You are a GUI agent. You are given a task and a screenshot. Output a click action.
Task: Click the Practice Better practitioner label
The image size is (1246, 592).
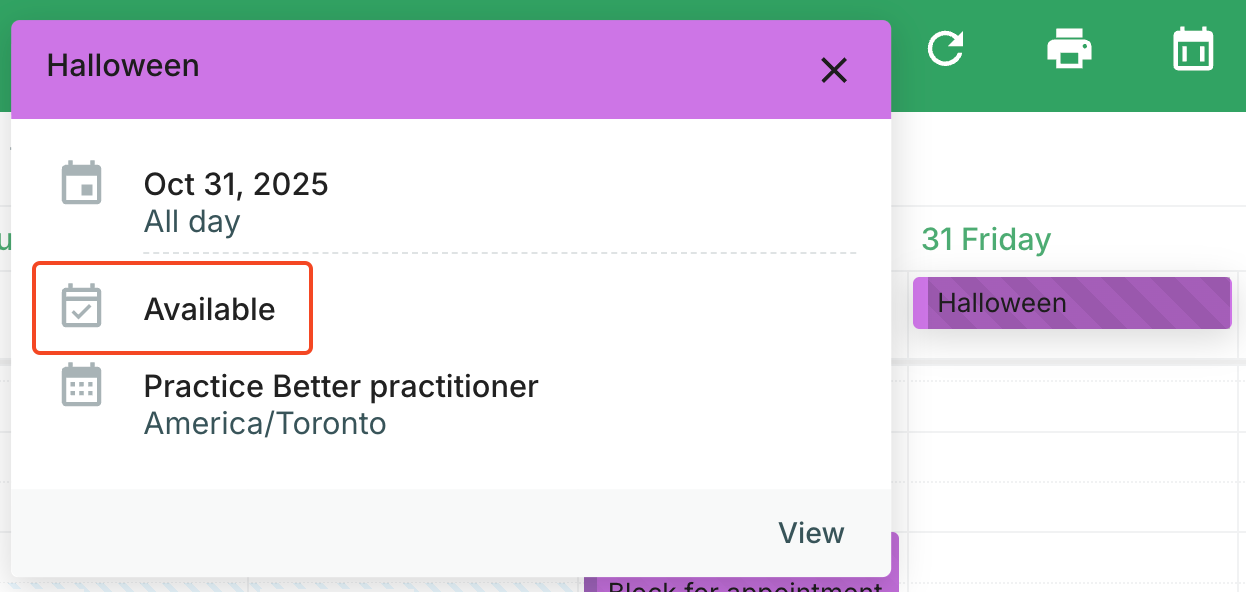click(341, 386)
